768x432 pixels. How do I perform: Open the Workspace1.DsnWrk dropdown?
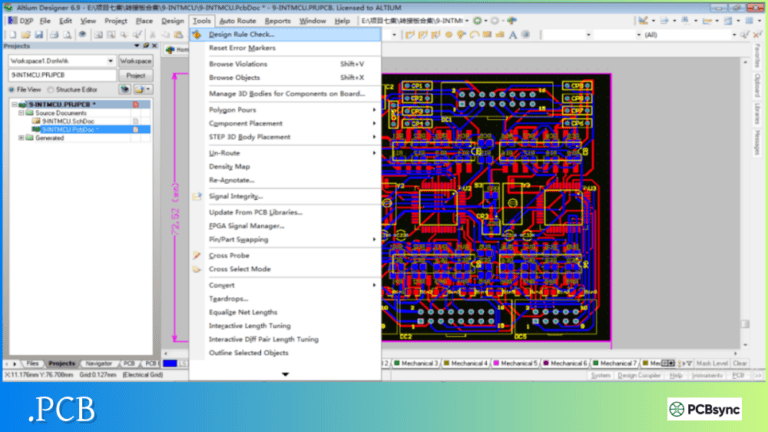point(109,61)
